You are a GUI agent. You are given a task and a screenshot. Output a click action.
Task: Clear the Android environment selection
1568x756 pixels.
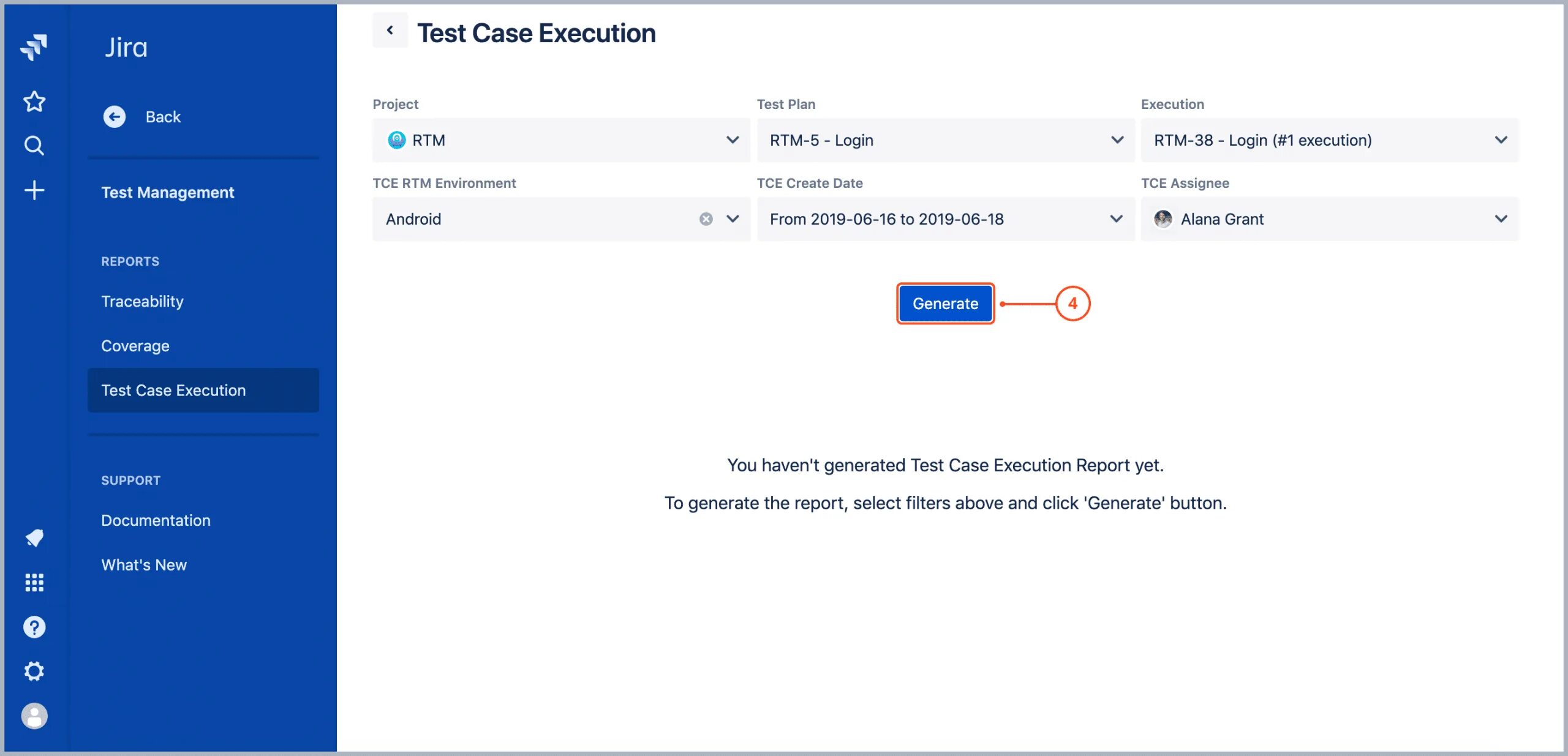[706, 219]
